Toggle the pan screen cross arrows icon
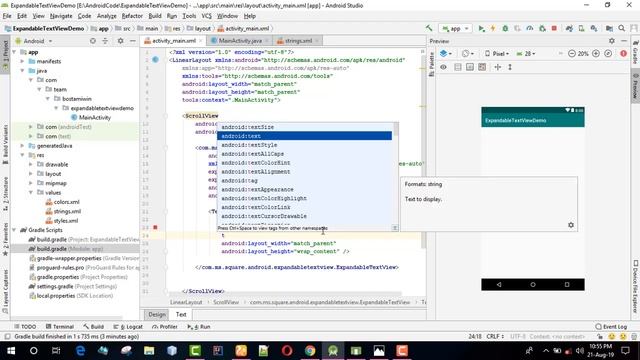640x360 pixels. tap(498, 67)
